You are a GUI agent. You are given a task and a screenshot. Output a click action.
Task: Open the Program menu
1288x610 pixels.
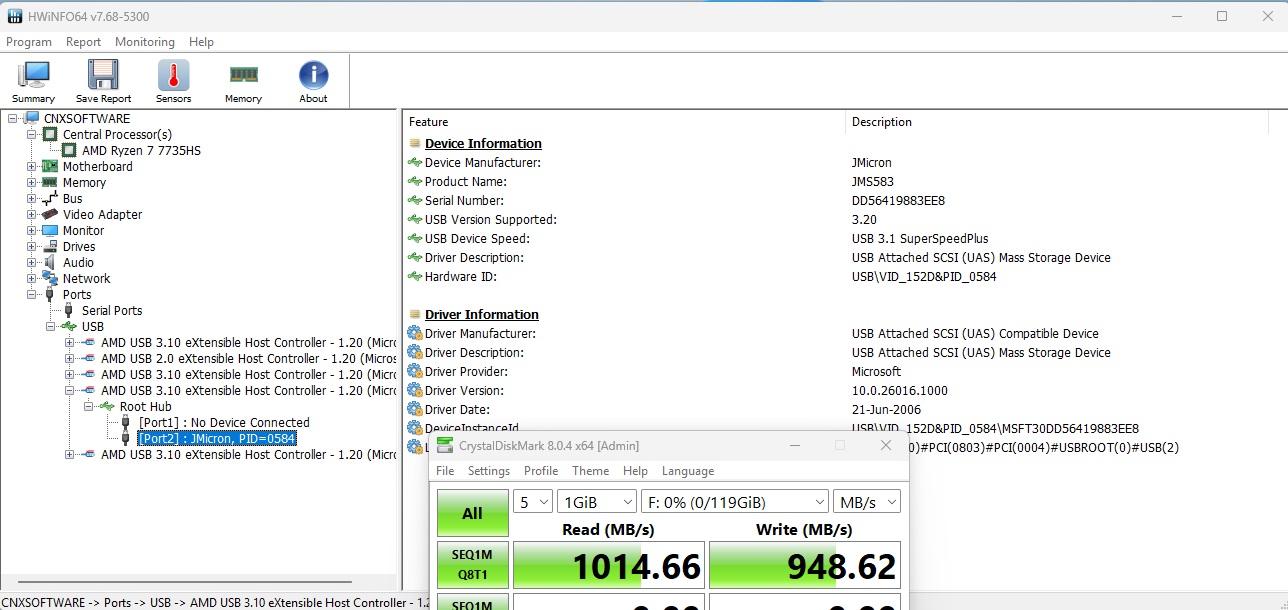(x=29, y=42)
